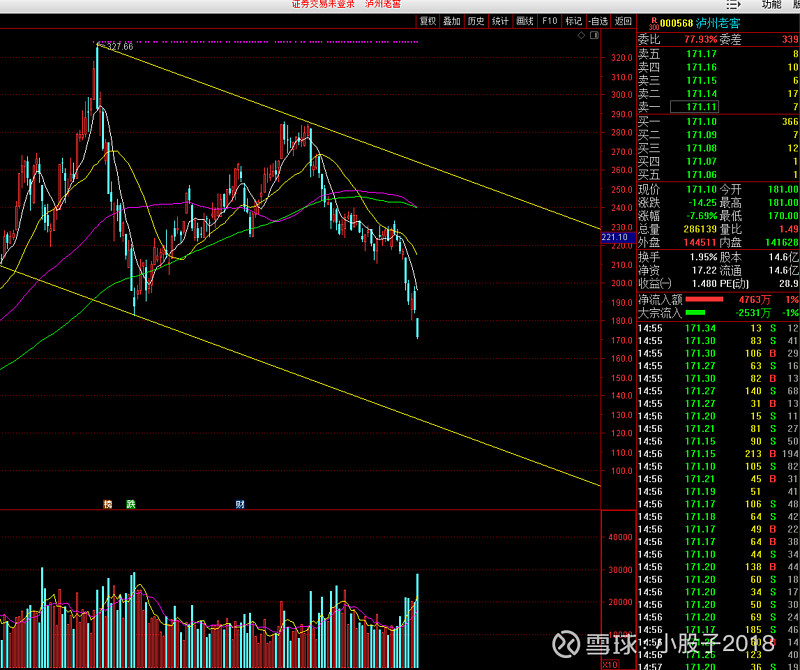Screen dimensions: 800x670
Task: Click the 卖五 price 171.17
Action: (702, 54)
